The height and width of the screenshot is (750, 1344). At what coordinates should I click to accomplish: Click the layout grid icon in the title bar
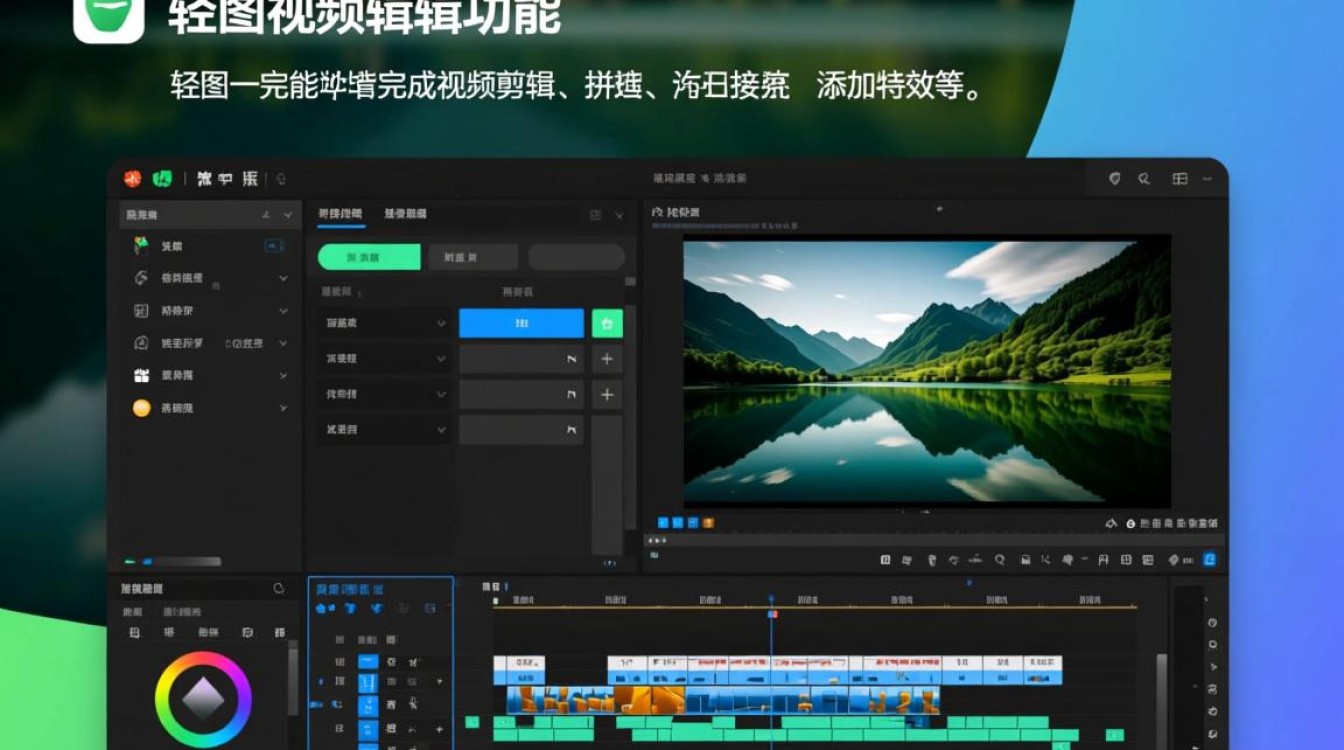[x=1180, y=179]
